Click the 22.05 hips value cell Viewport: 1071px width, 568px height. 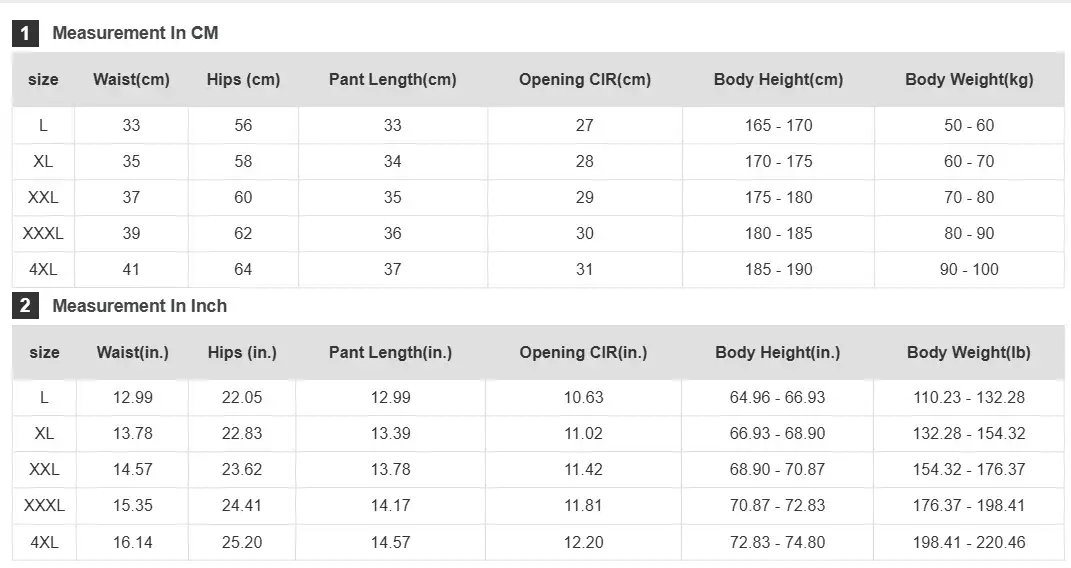click(x=242, y=397)
